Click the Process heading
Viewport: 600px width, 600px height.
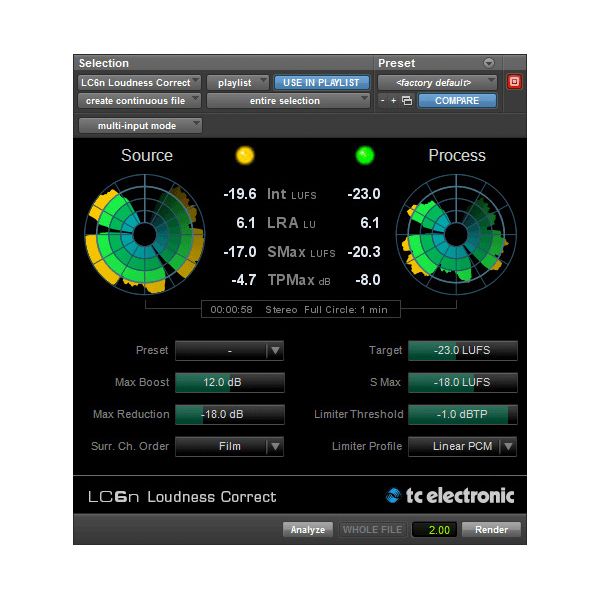pos(457,155)
